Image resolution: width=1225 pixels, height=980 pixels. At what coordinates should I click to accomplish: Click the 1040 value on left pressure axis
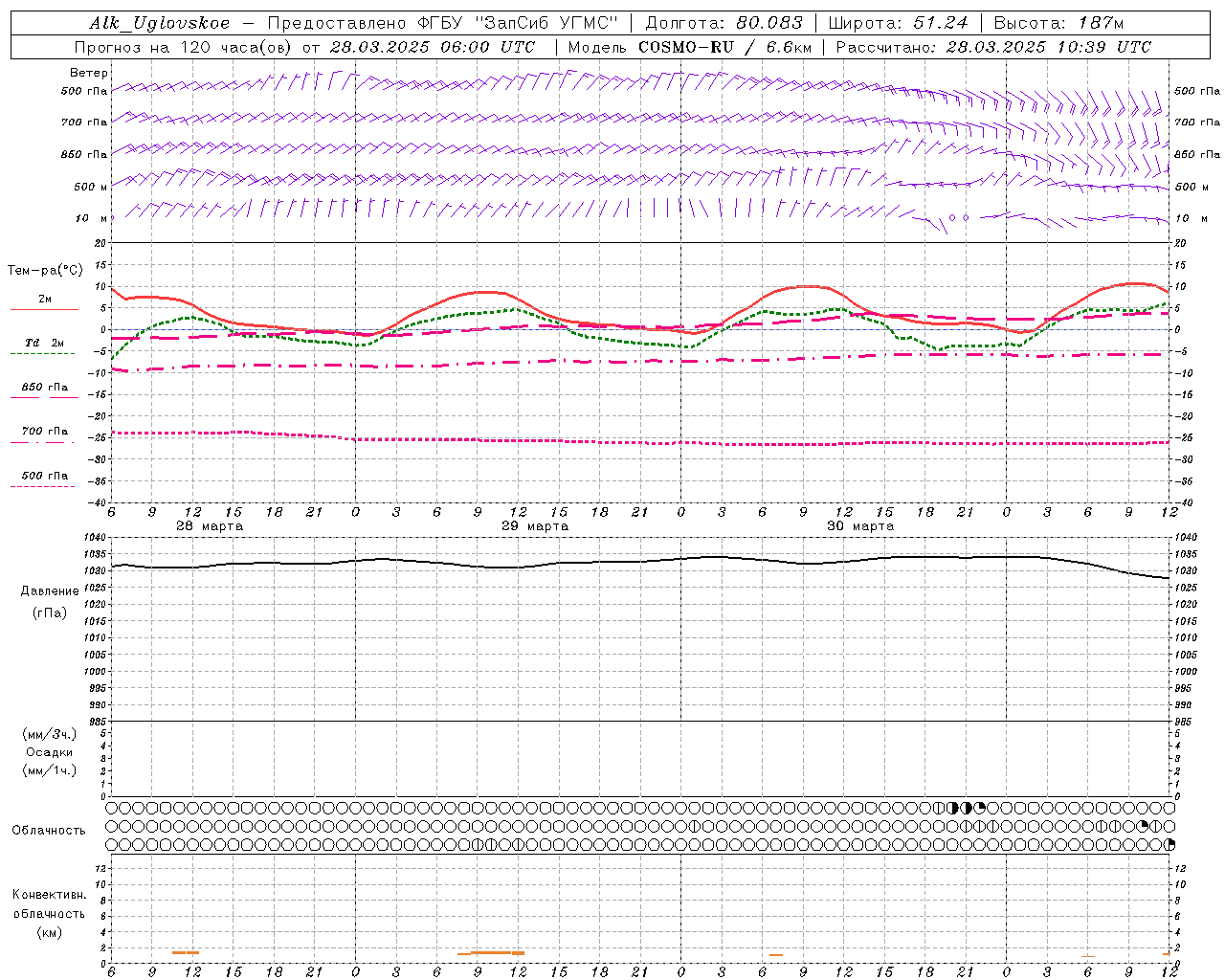tap(96, 538)
